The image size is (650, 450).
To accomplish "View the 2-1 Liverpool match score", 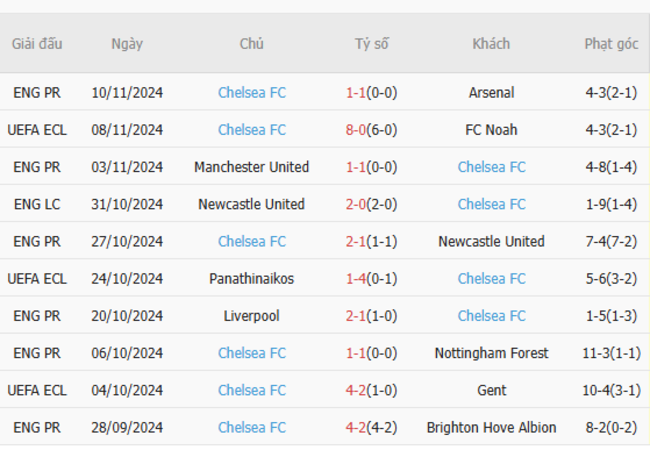I will (x=356, y=316).
